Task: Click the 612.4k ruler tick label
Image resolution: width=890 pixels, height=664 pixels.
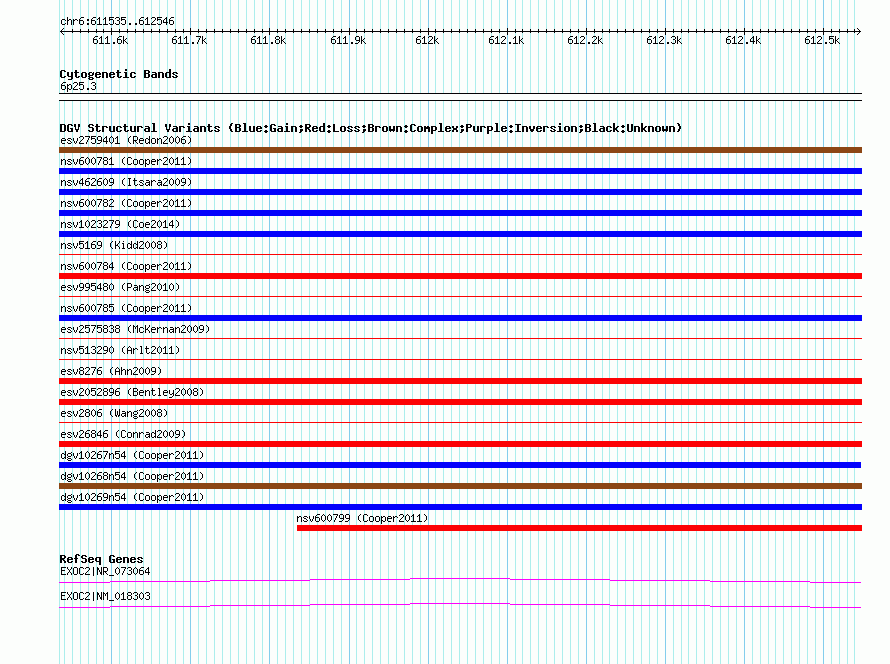Action: (x=743, y=40)
